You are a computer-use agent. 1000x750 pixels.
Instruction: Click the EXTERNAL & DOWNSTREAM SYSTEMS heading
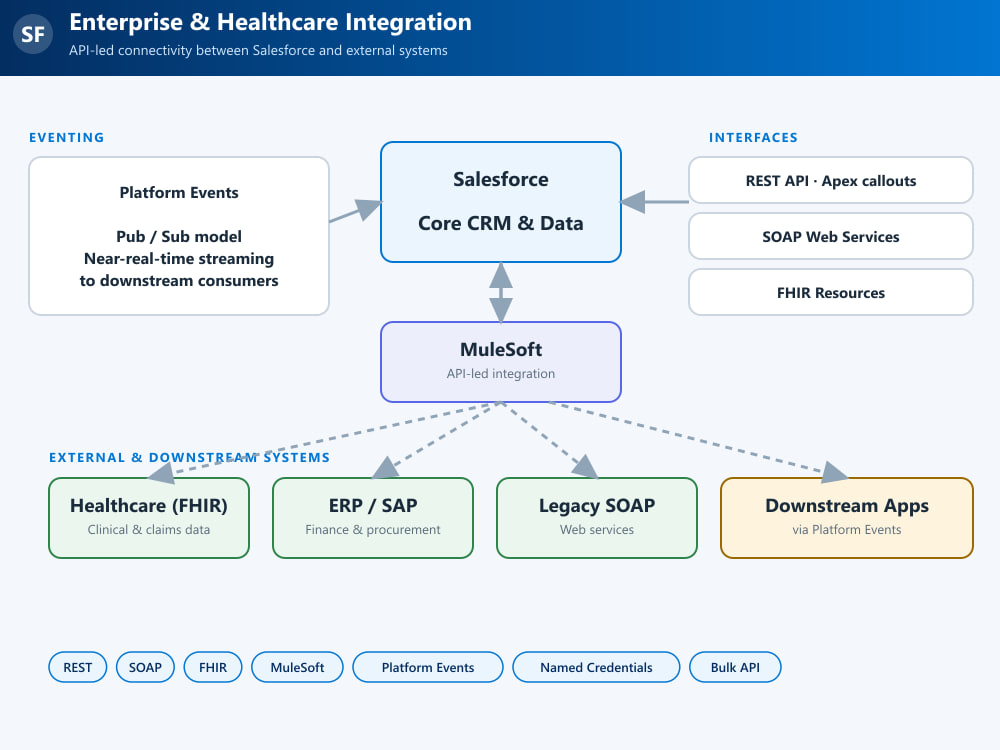(189, 458)
